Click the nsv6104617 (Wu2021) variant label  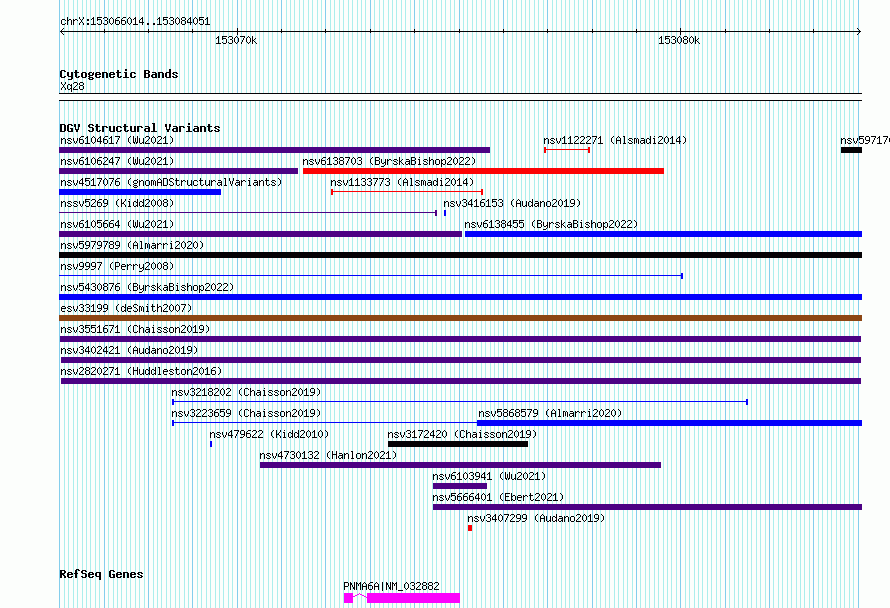pyautogui.click(x=117, y=140)
